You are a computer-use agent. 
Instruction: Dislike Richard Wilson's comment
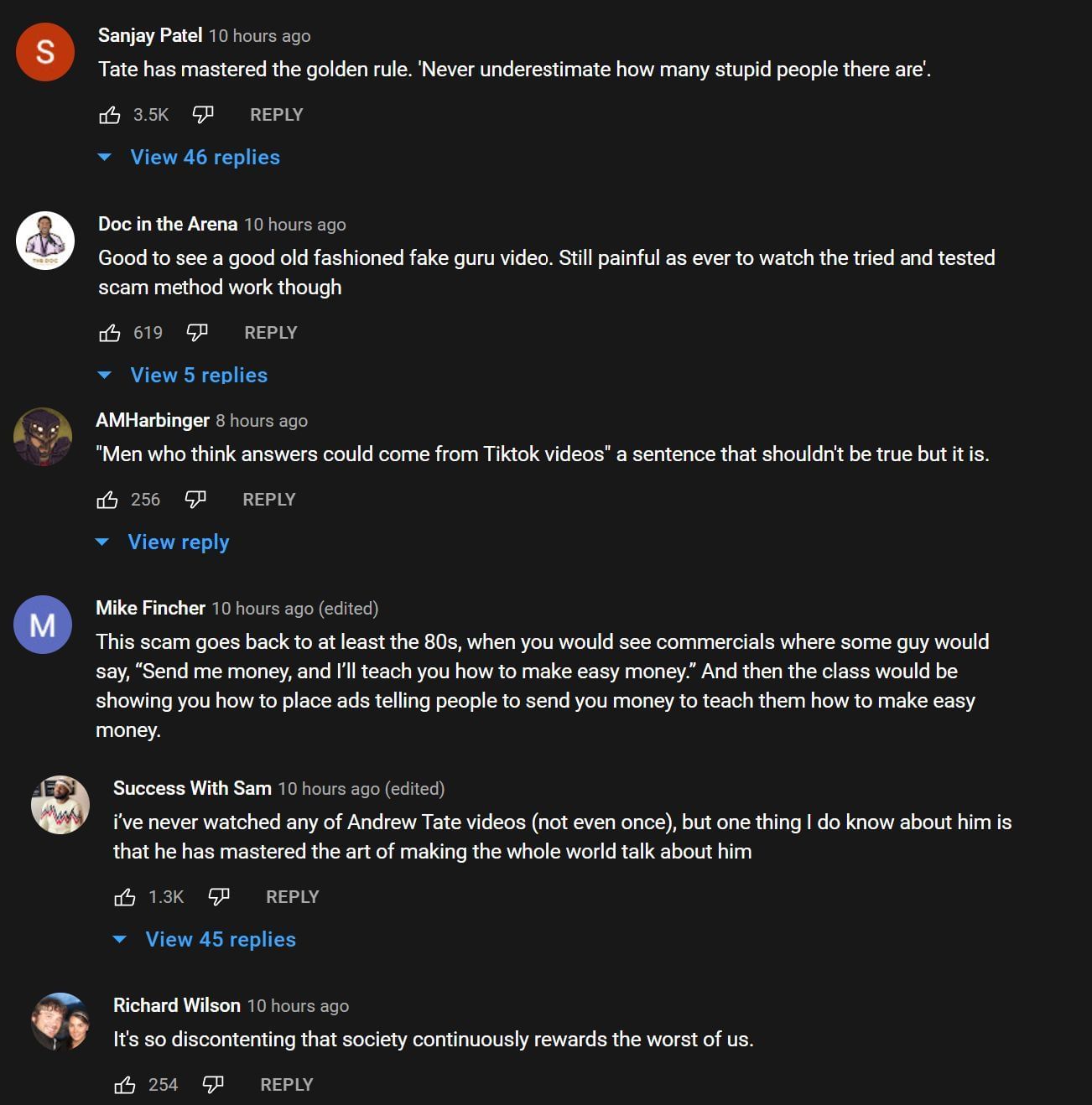pyautogui.click(x=213, y=1085)
